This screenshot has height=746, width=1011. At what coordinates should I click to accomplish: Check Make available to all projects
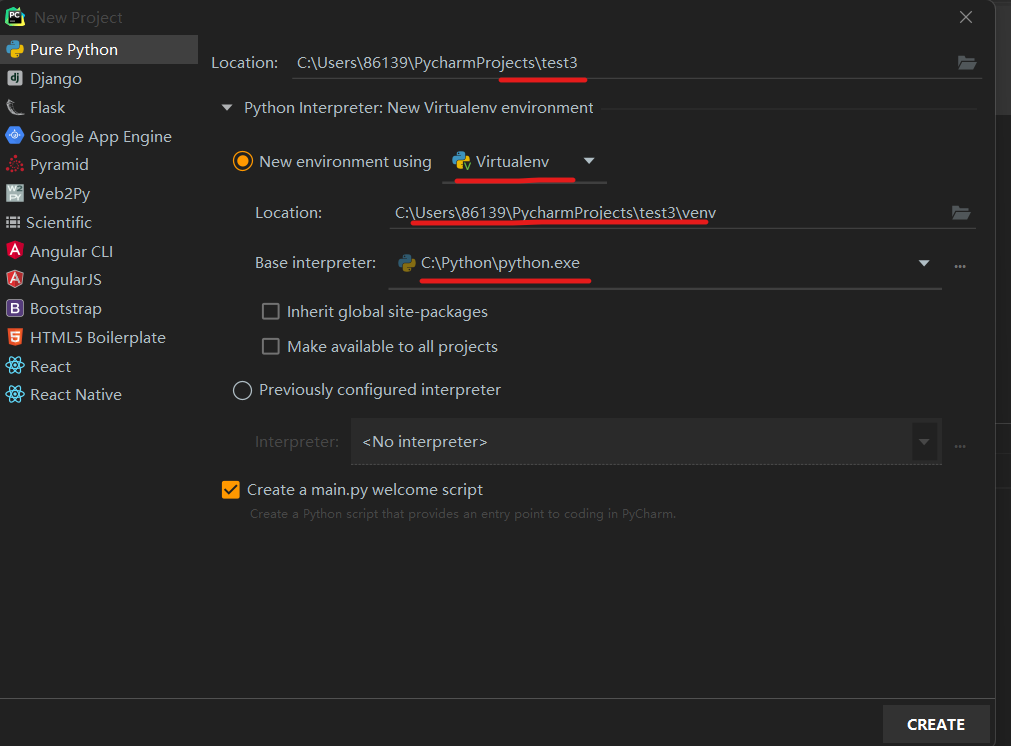pos(271,346)
